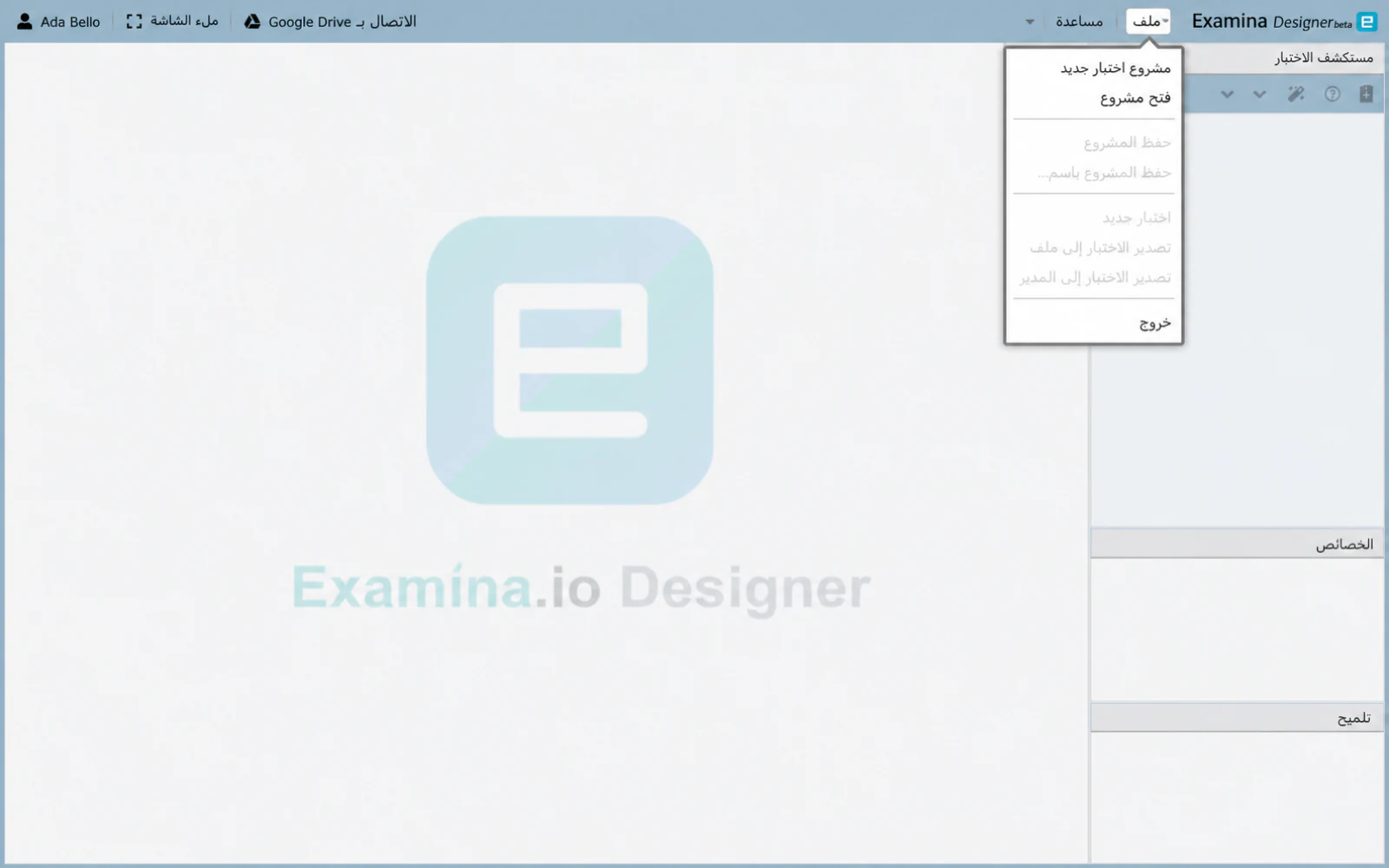Click the Google Drive connect icon
The image size is (1389, 868).
click(252, 22)
